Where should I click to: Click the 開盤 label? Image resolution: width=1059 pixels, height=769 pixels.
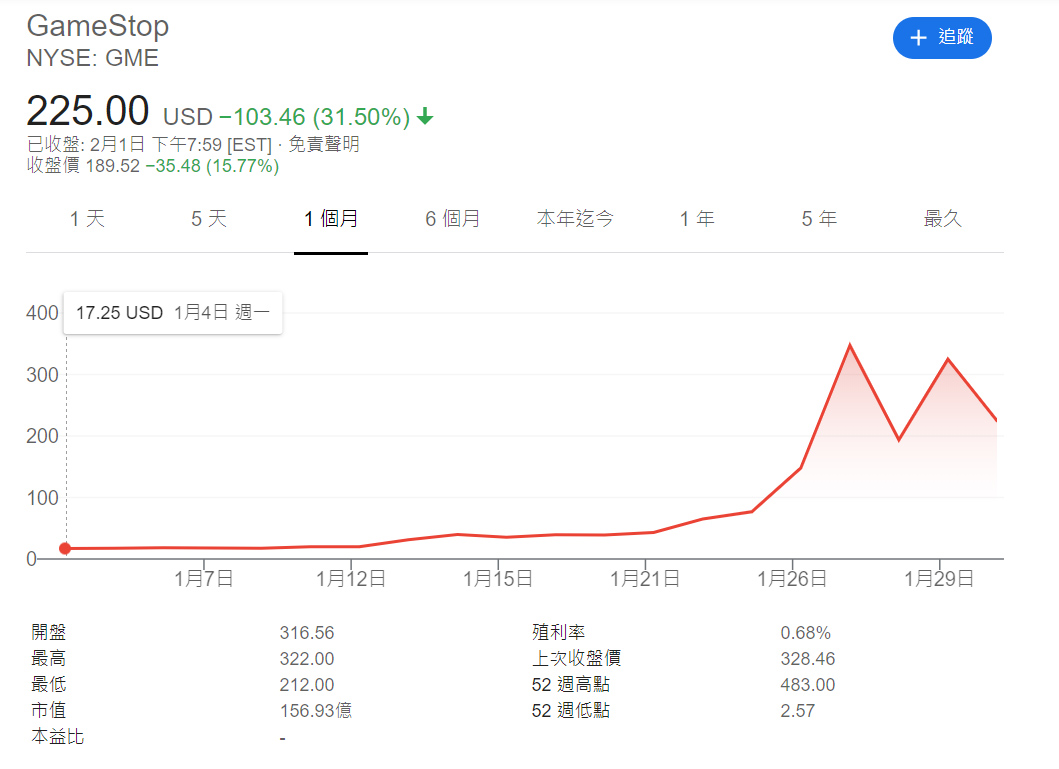49,633
